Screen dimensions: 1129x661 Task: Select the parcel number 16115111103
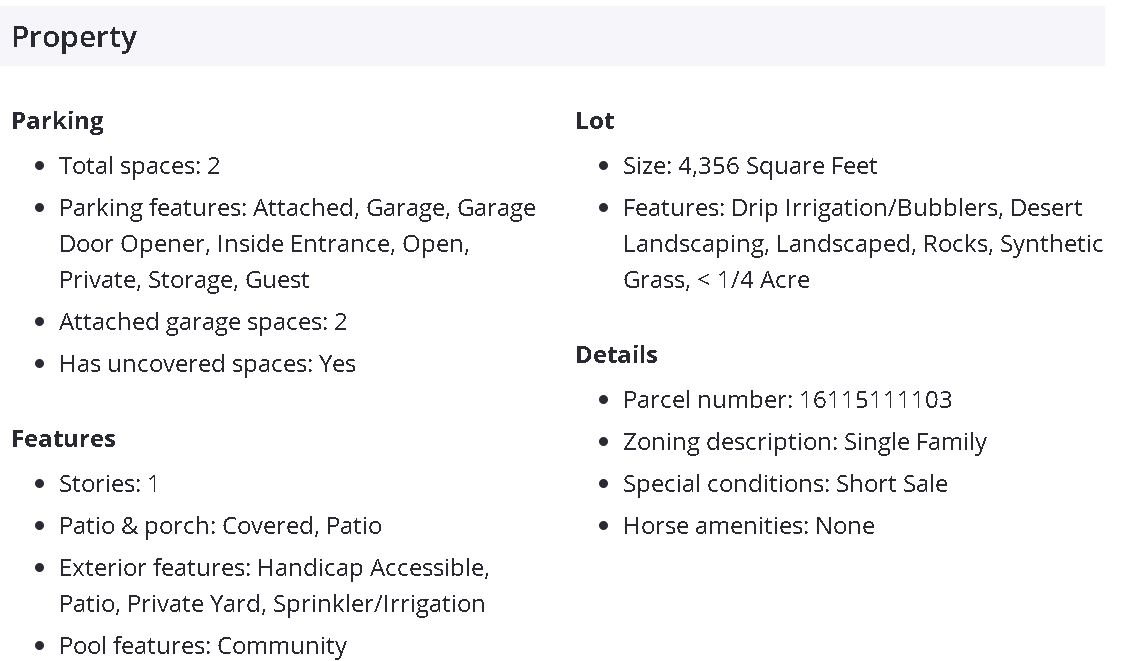[x=875, y=400]
